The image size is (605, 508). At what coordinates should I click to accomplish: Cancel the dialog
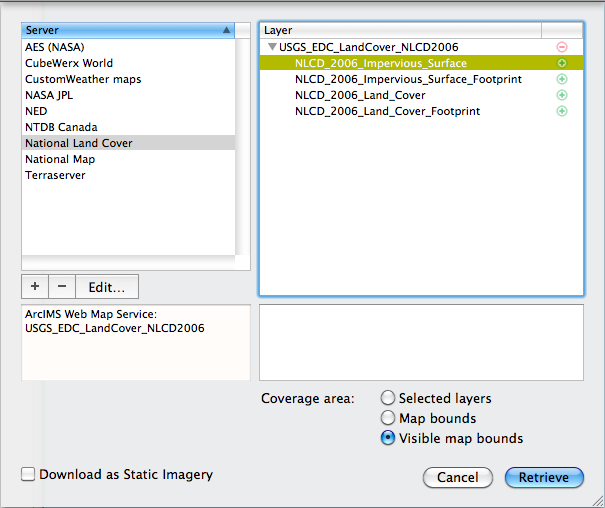coord(458,478)
